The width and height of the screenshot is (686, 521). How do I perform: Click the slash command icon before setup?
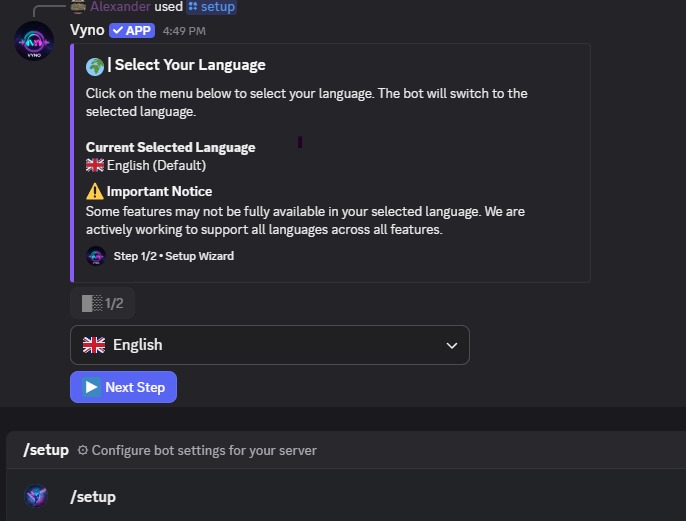tap(193, 7)
